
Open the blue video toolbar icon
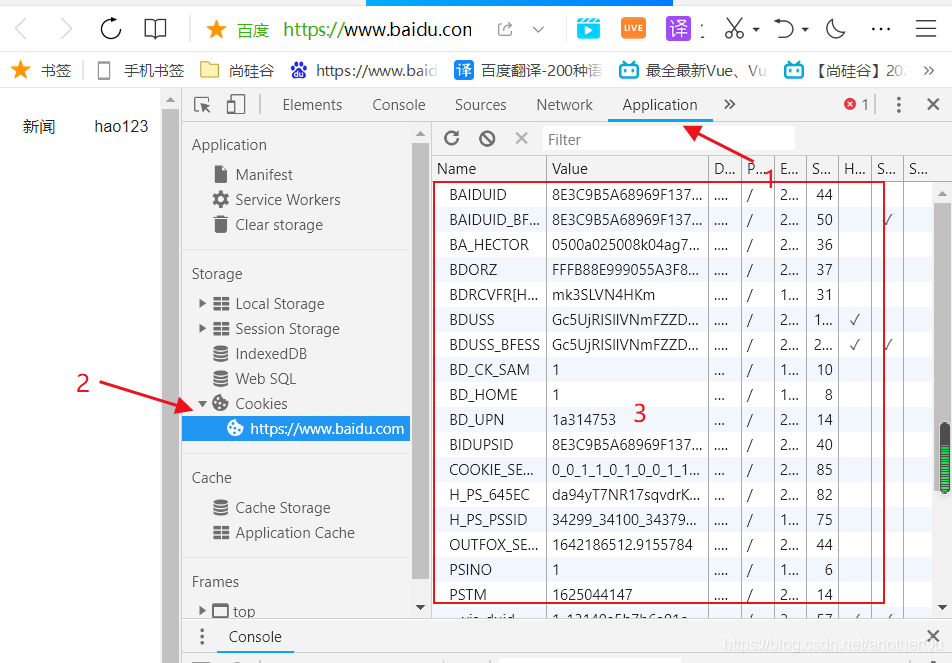click(x=588, y=29)
